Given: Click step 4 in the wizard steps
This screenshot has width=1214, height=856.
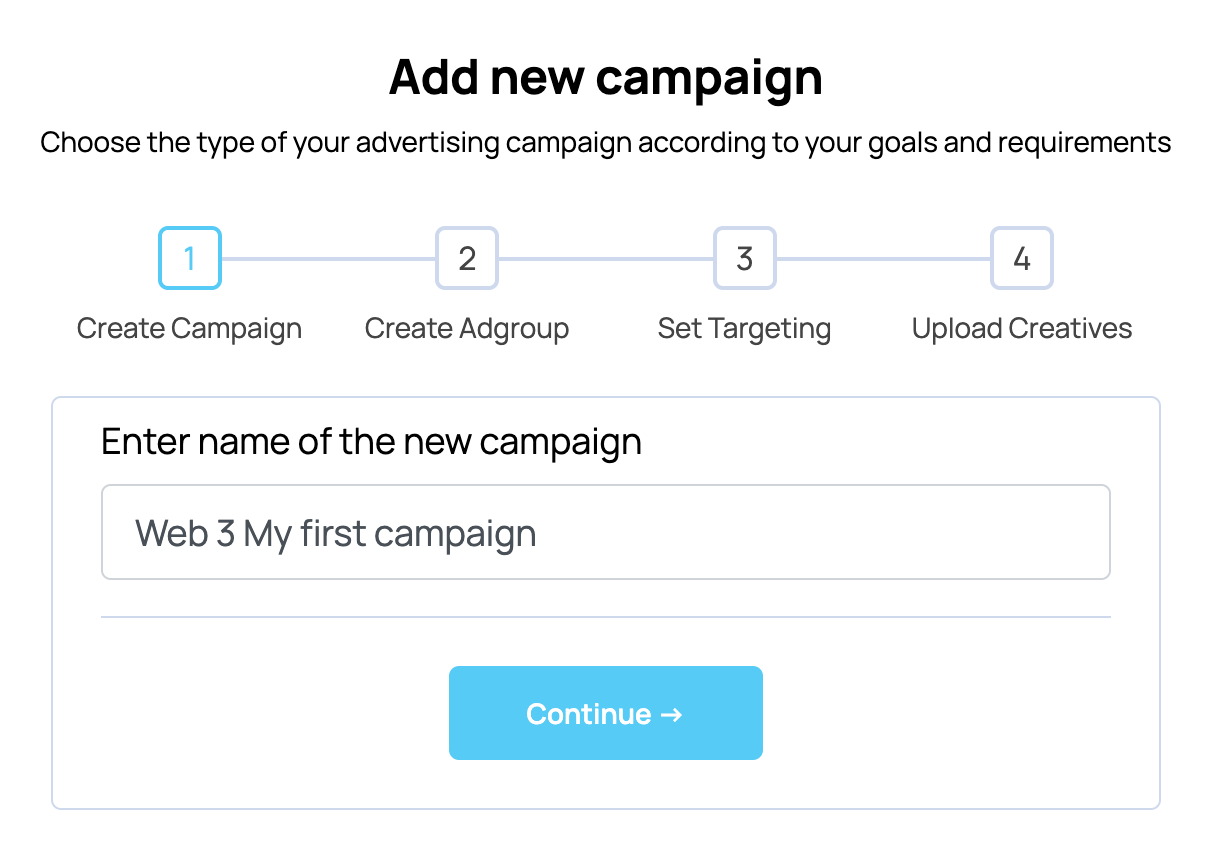Looking at the screenshot, I should 1021,258.
